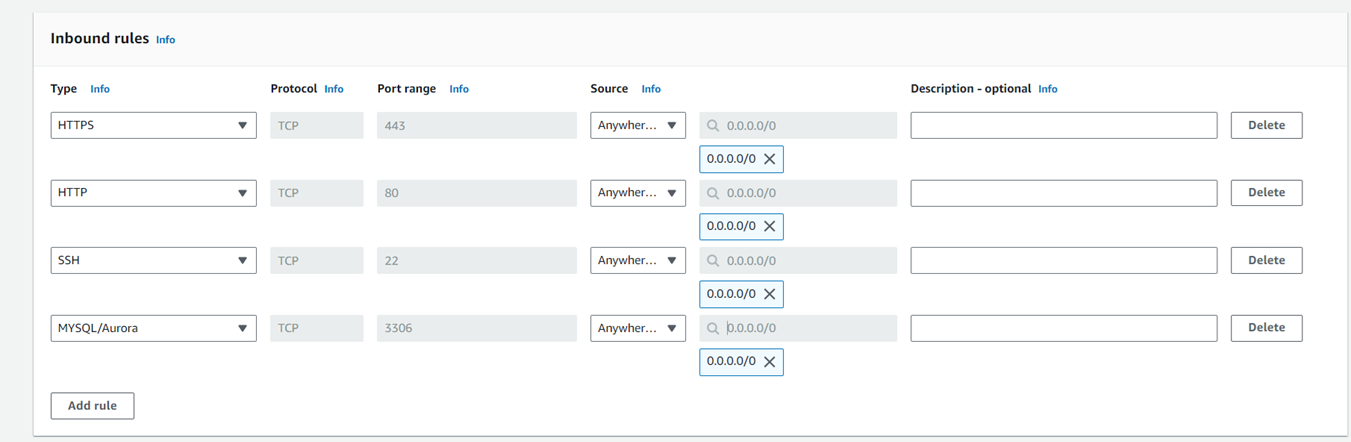Open the SSH type dropdown

point(153,261)
